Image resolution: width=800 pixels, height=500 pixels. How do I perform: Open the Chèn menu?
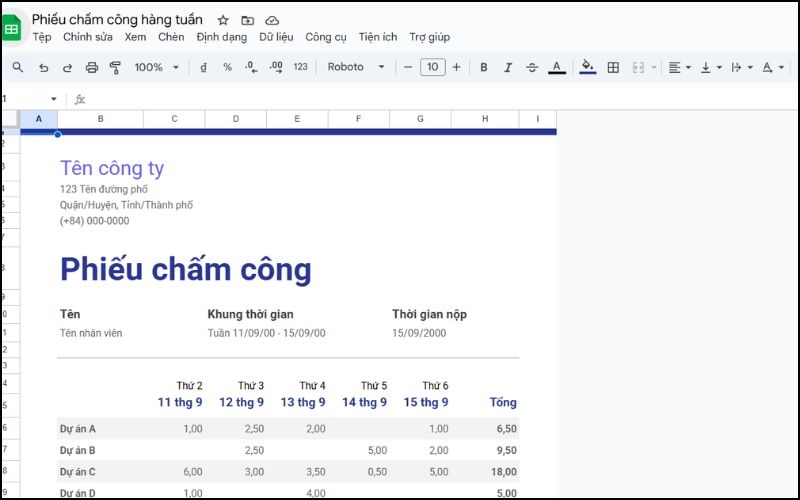point(171,37)
